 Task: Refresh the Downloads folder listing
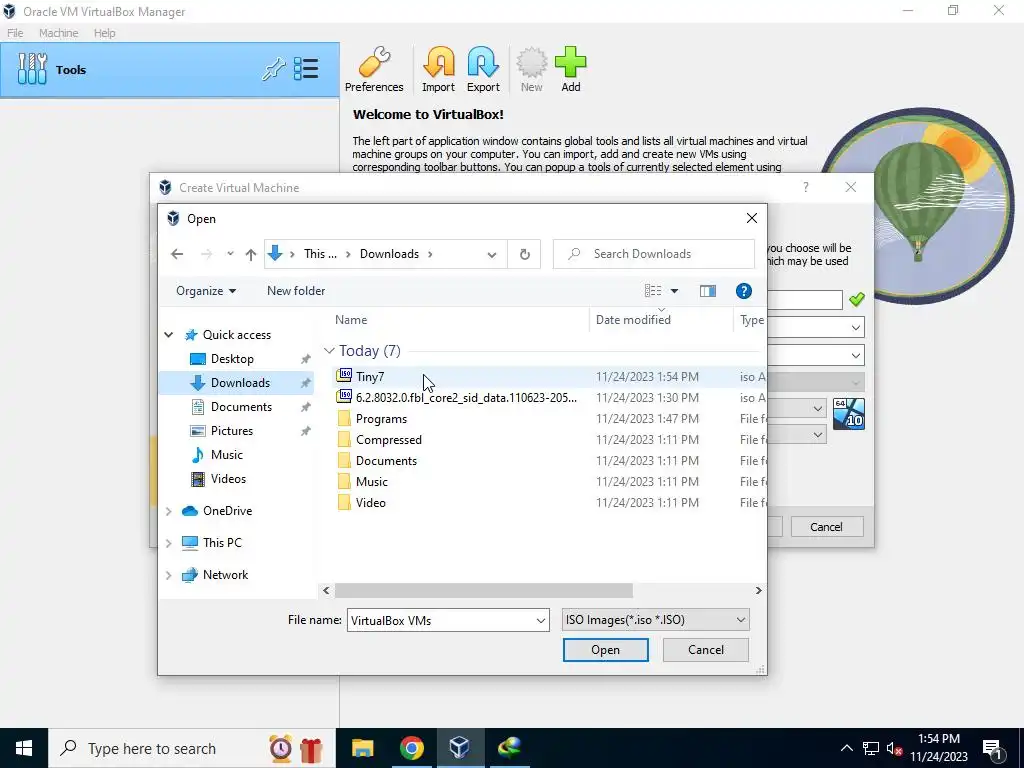pyautogui.click(x=524, y=254)
